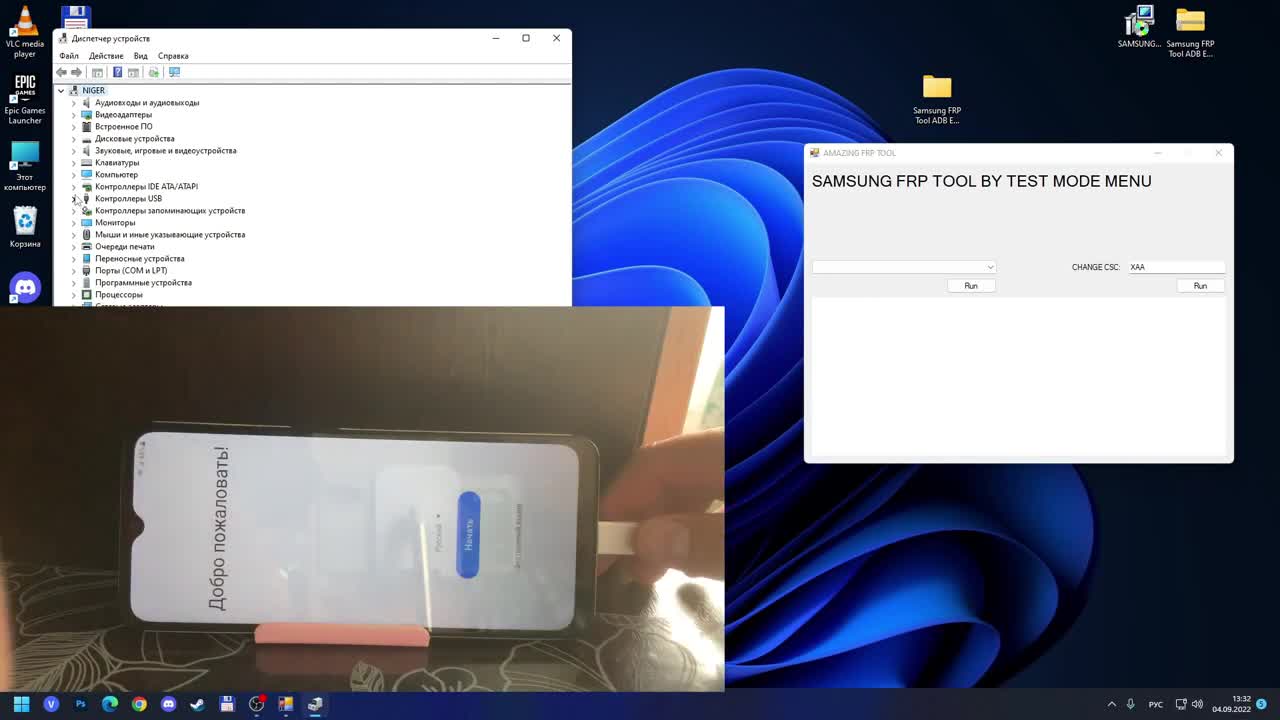Open VLC media player desktop shortcut
This screenshot has width=1280, height=720.
tap(25, 33)
